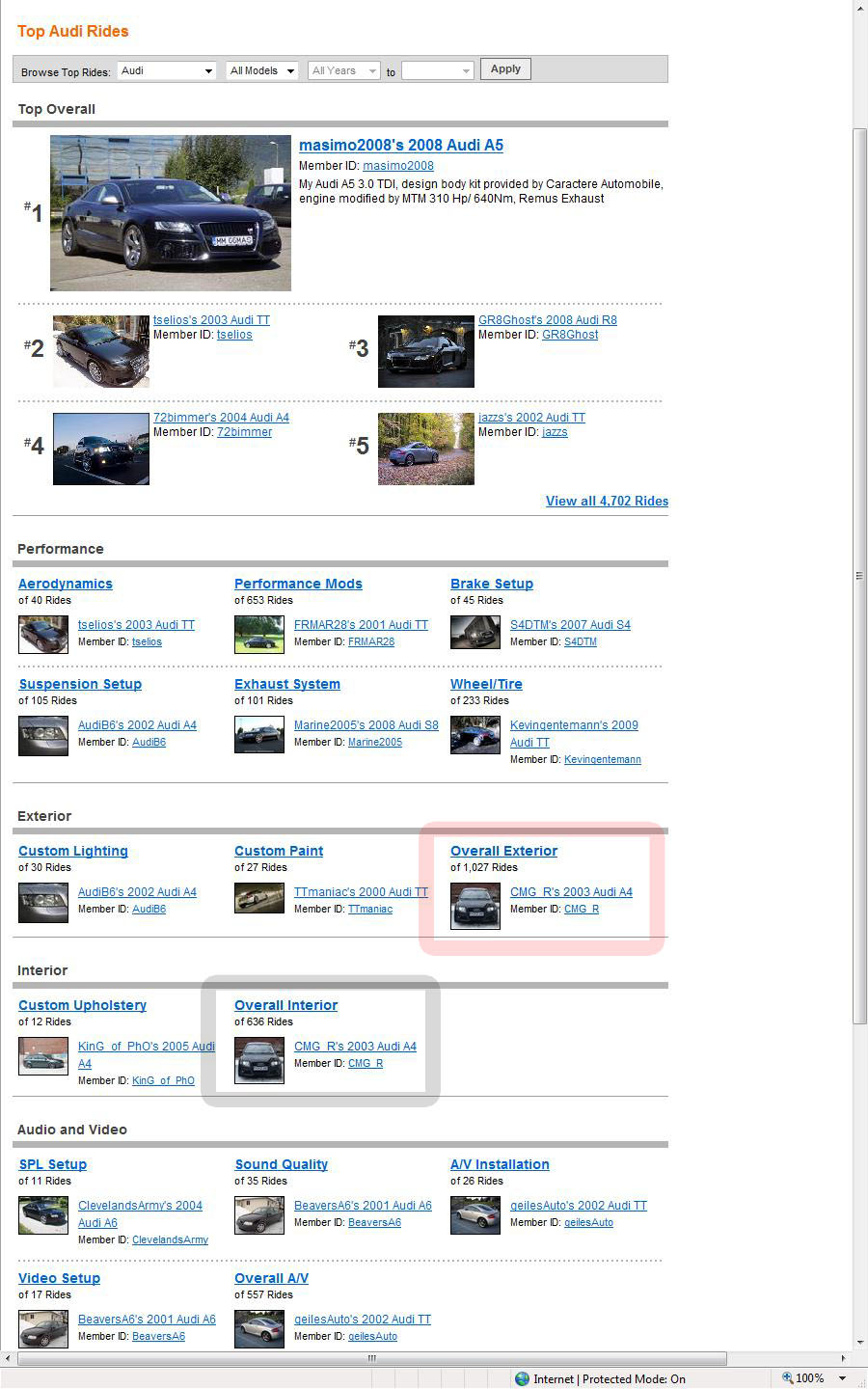
Task: Open the Sound Quality category
Action: [x=281, y=1164]
